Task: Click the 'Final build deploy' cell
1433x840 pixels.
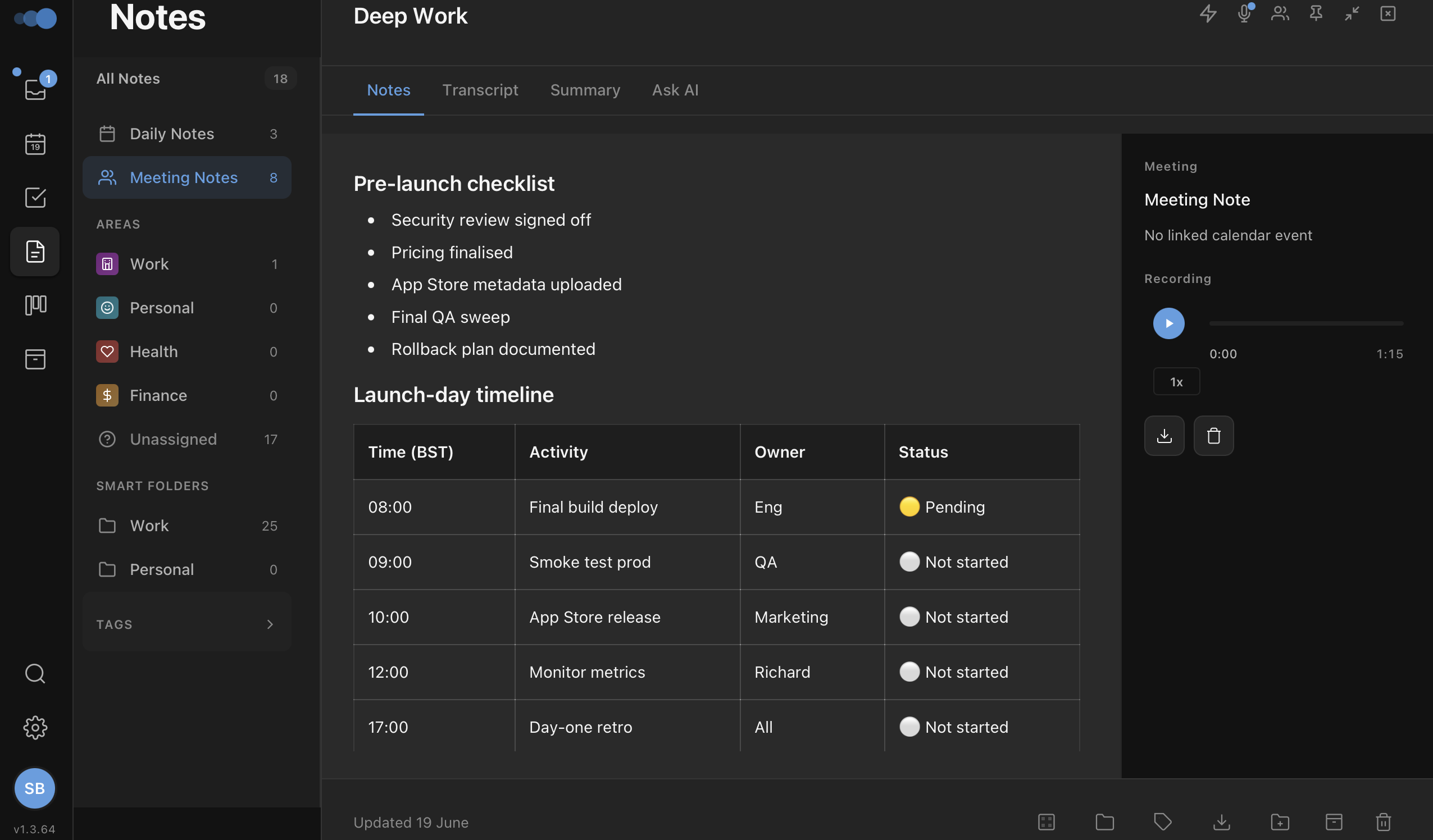Action: [627, 506]
